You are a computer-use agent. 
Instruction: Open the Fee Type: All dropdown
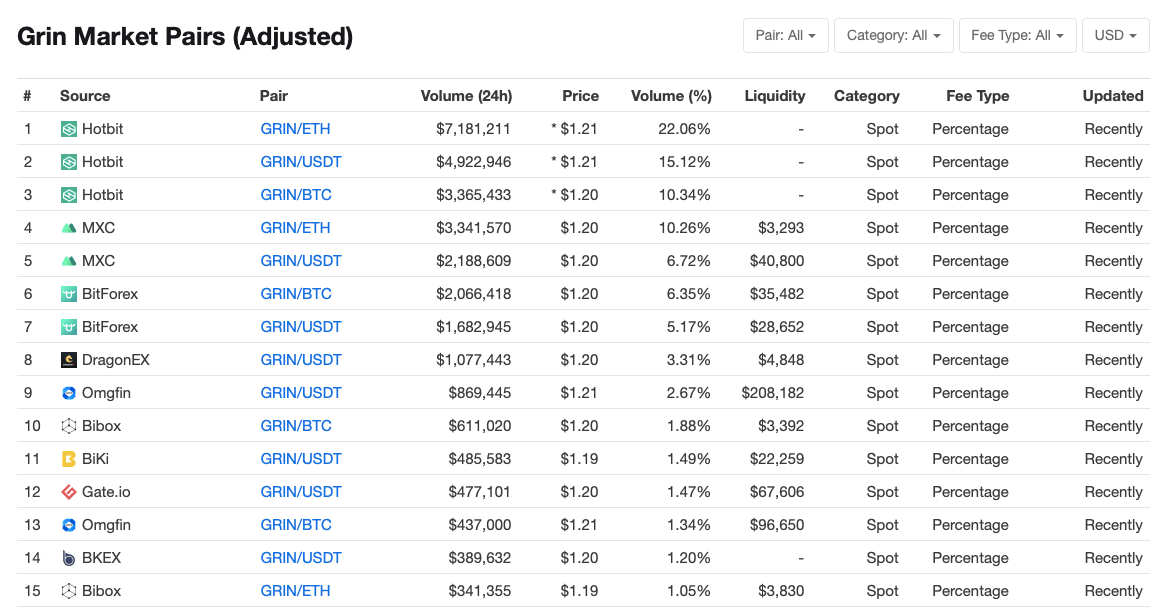coord(1017,35)
